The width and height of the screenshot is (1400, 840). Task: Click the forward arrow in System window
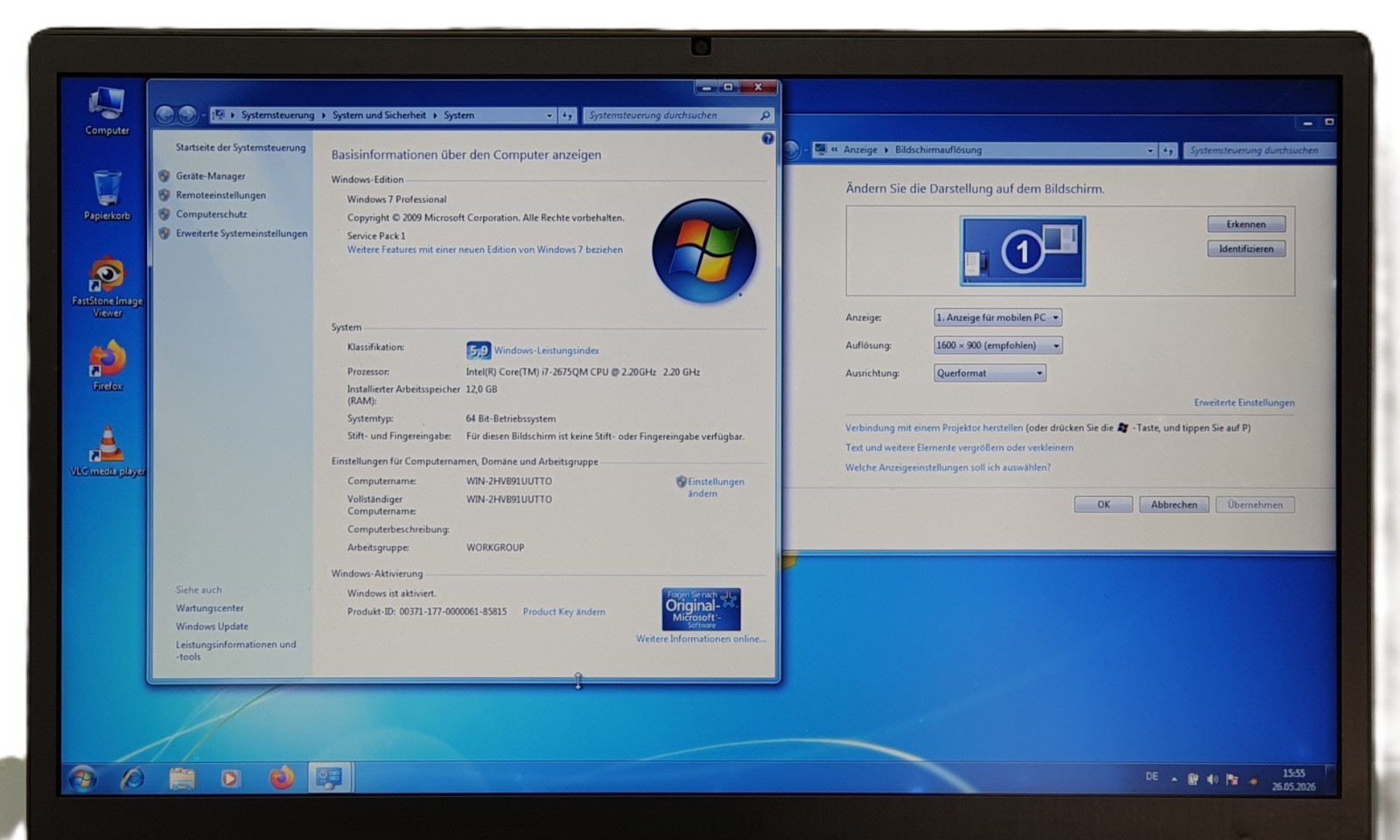click(x=186, y=115)
